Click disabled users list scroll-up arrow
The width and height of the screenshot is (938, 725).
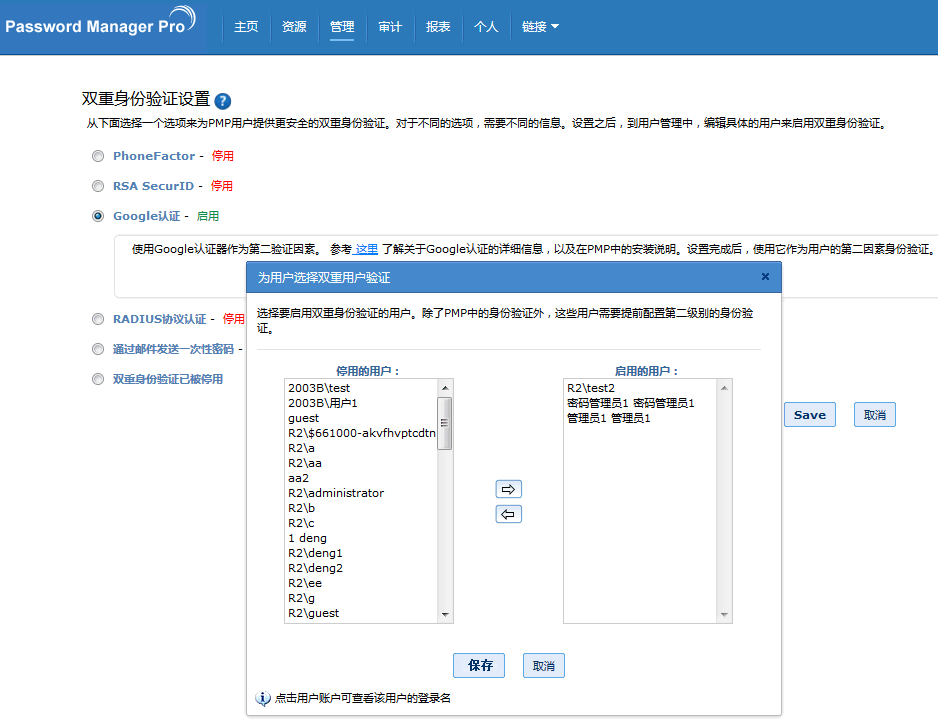pos(445,388)
